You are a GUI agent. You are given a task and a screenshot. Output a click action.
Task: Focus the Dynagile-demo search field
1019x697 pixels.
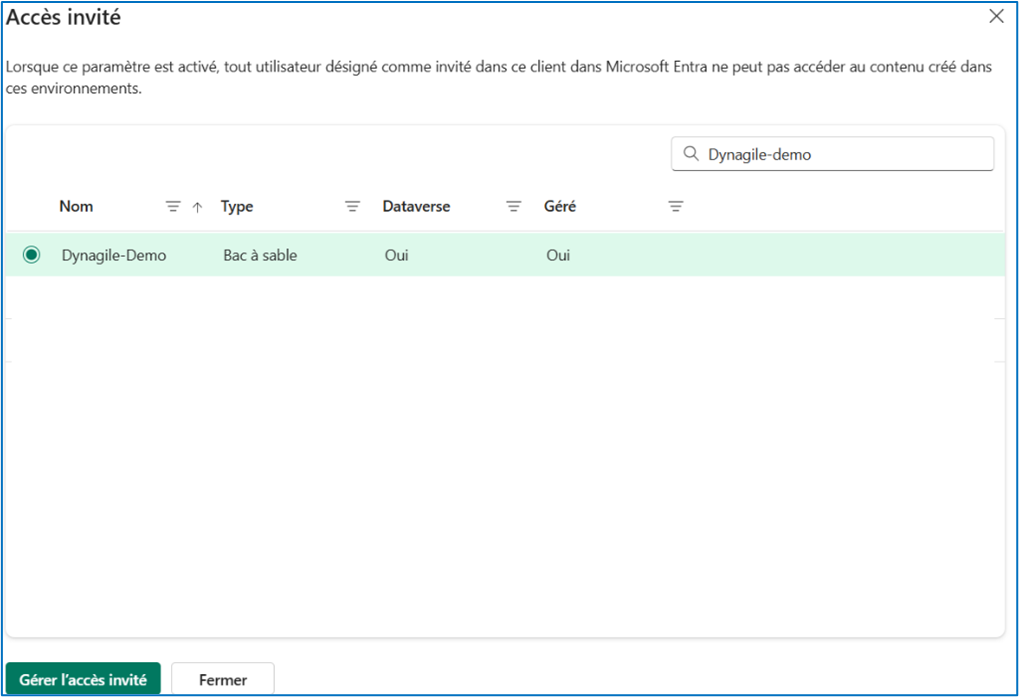(832, 154)
